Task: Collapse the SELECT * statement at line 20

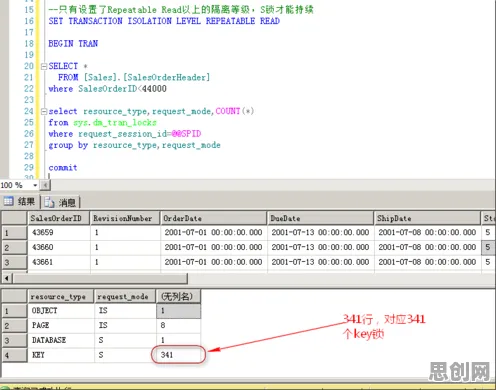Action: coord(44,66)
